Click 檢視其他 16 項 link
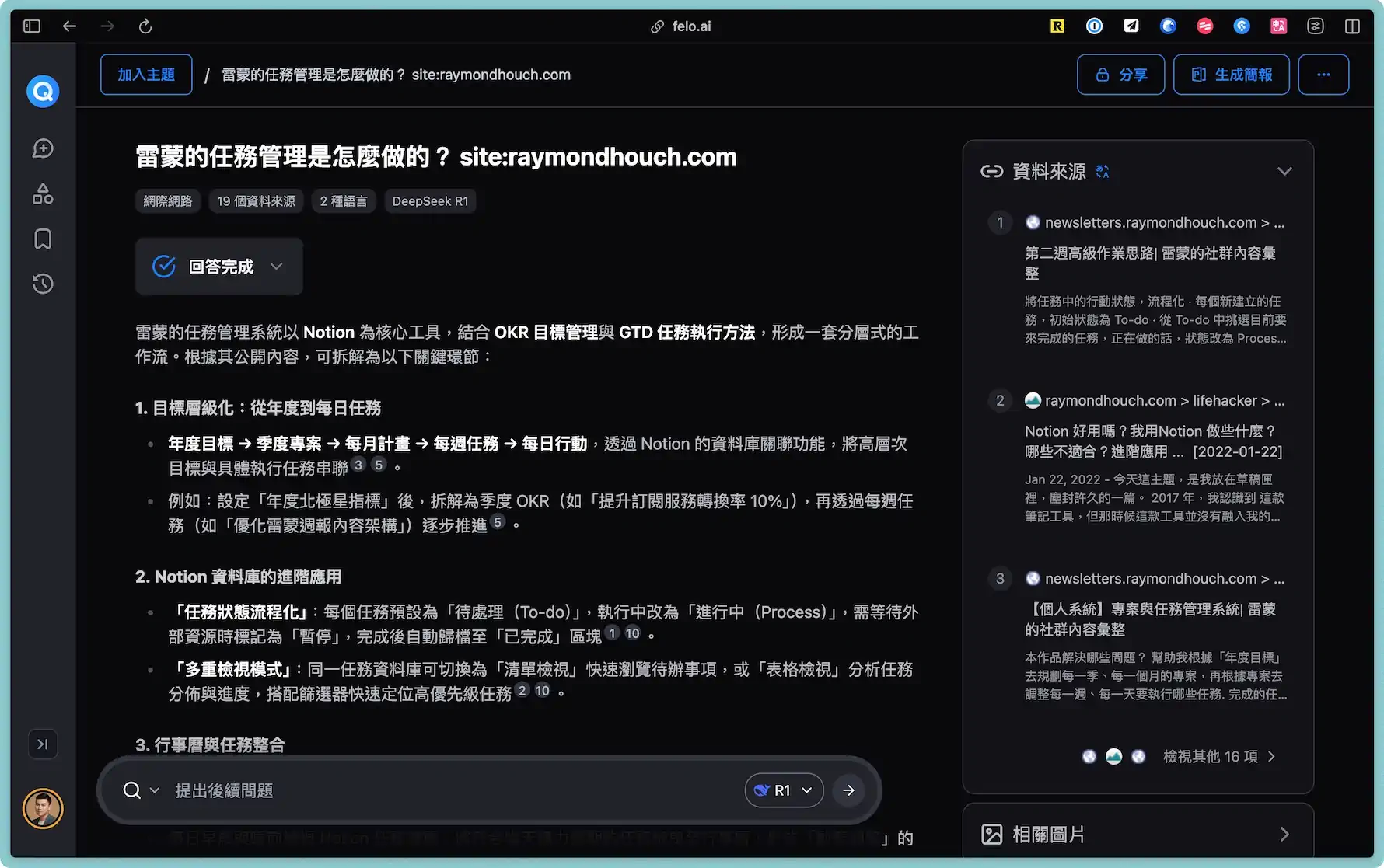The image size is (1384, 868). [1218, 756]
